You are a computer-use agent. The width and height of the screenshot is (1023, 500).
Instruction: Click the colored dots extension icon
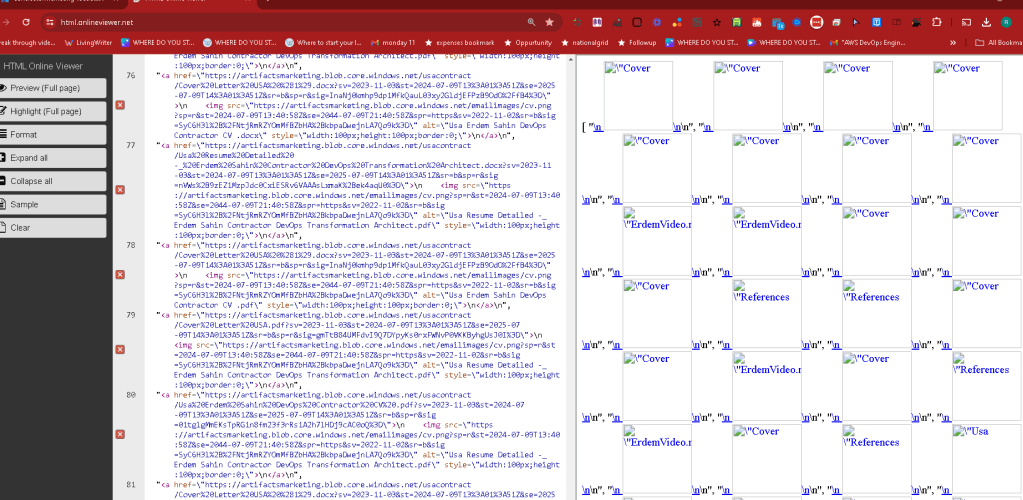coord(677,22)
